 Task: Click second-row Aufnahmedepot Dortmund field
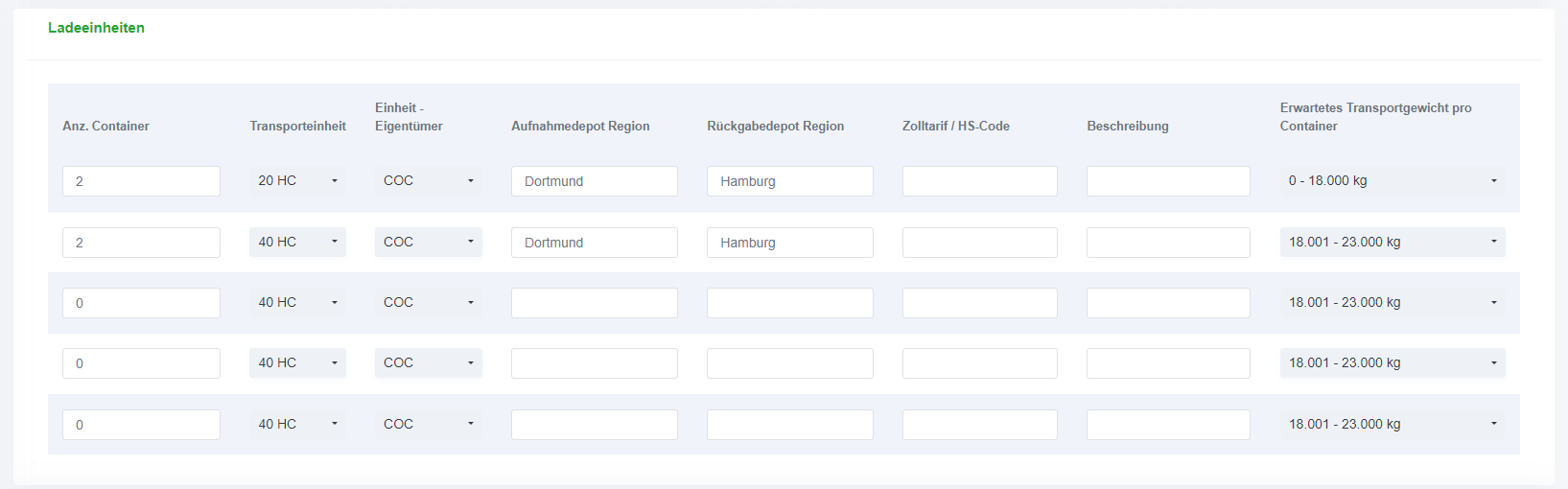point(594,243)
